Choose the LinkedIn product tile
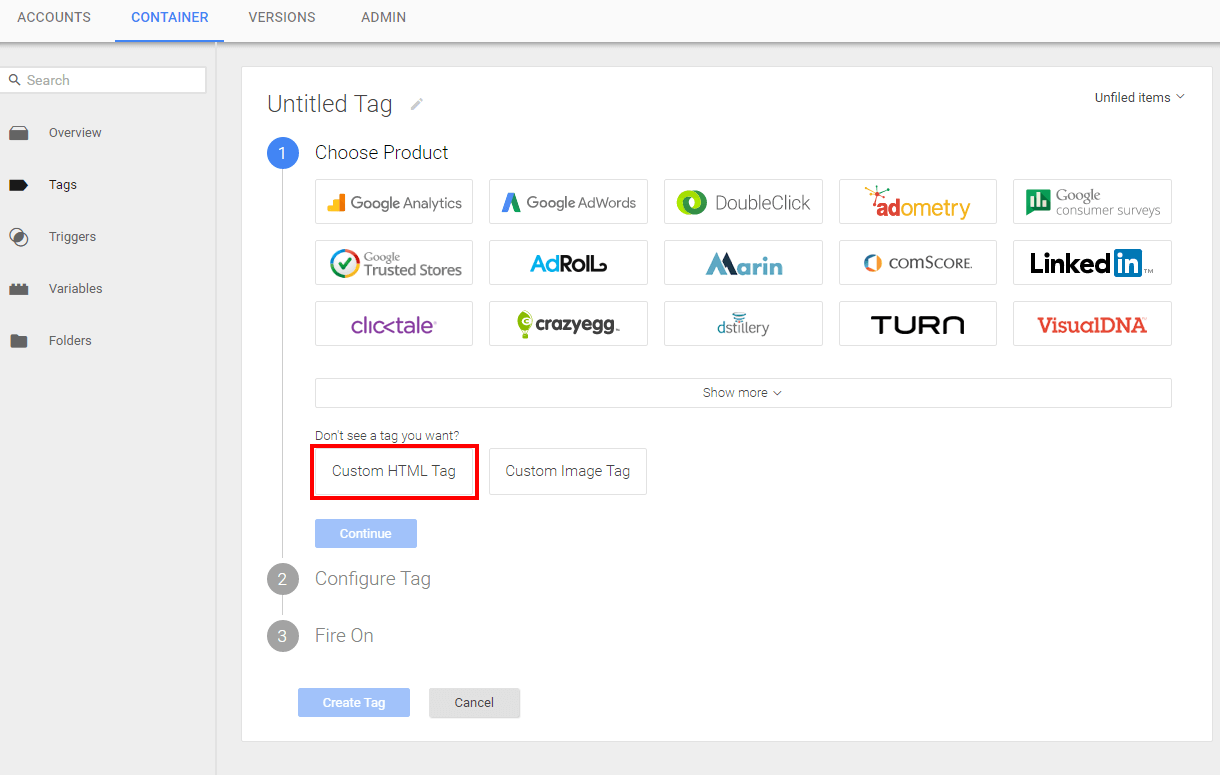Screen dimensions: 1220x775 (1092, 263)
